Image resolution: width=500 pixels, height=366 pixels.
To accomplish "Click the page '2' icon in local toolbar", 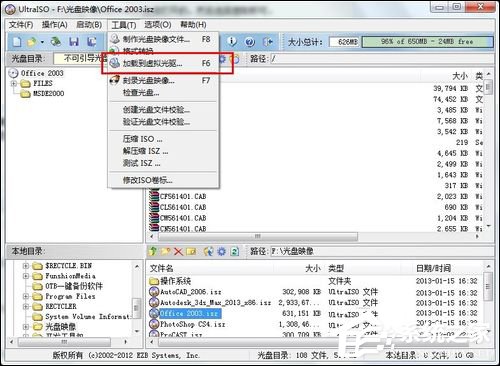I will pyautogui.click(x=235, y=251).
